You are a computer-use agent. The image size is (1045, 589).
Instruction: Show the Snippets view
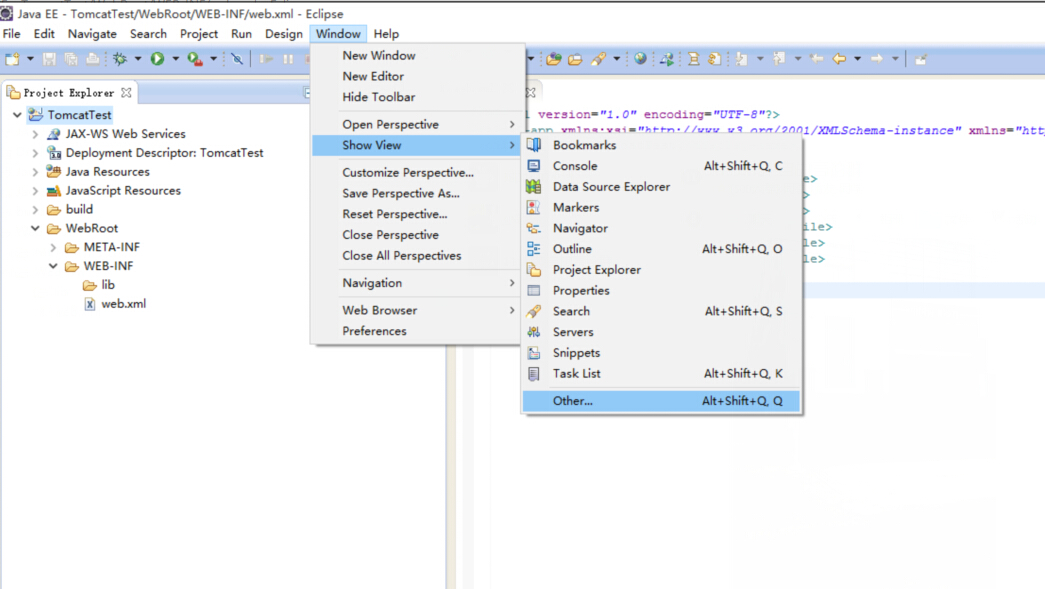(661, 352)
